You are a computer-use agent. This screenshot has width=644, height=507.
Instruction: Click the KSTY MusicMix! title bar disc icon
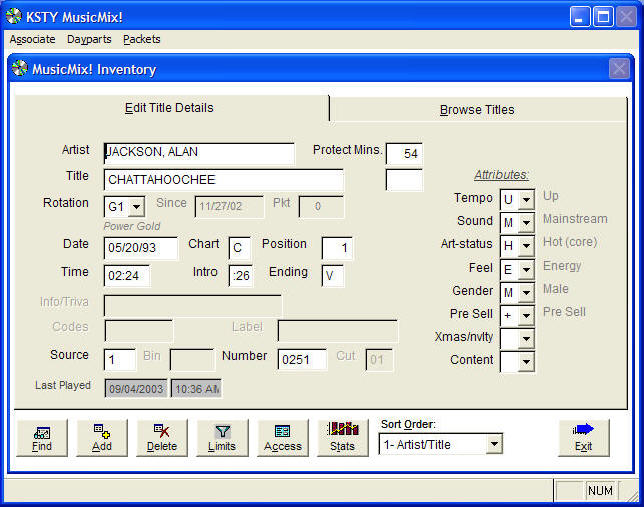[x=14, y=16]
